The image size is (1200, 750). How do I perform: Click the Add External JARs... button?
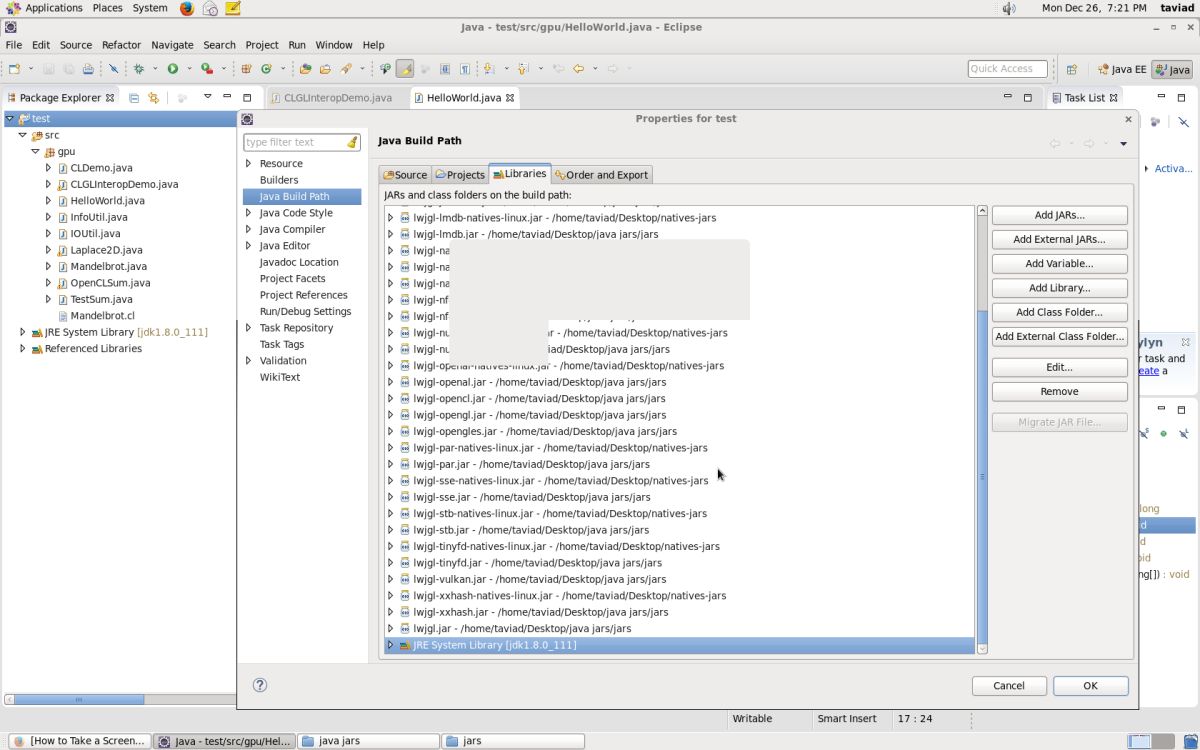[1059, 239]
